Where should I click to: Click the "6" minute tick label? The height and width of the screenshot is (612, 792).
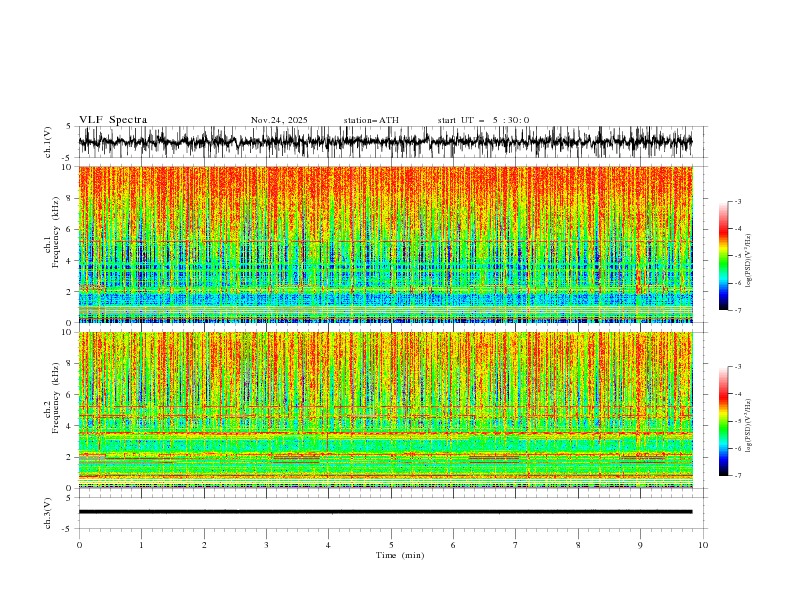453,545
